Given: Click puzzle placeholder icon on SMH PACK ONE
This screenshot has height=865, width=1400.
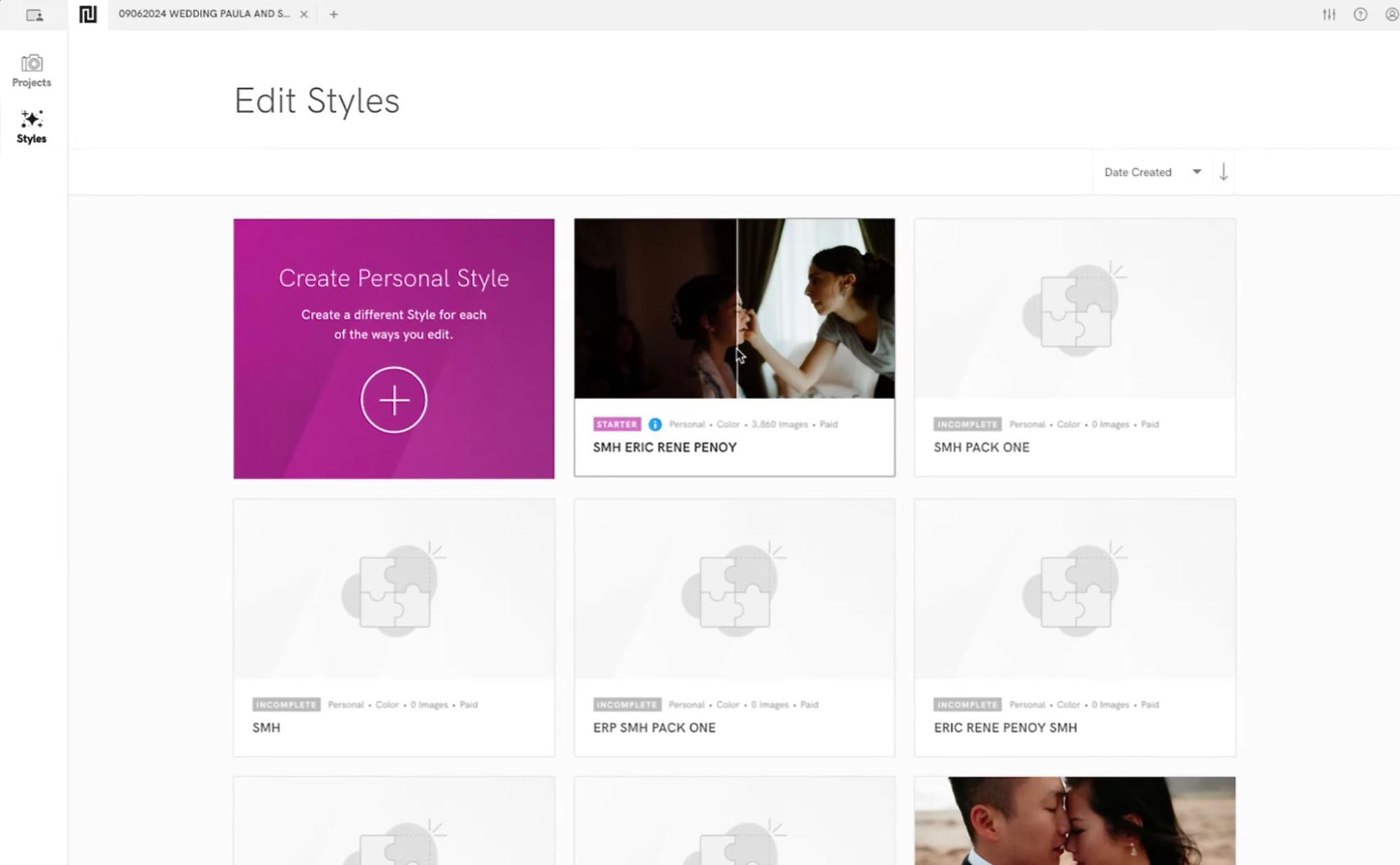Looking at the screenshot, I should pyautogui.click(x=1074, y=309).
